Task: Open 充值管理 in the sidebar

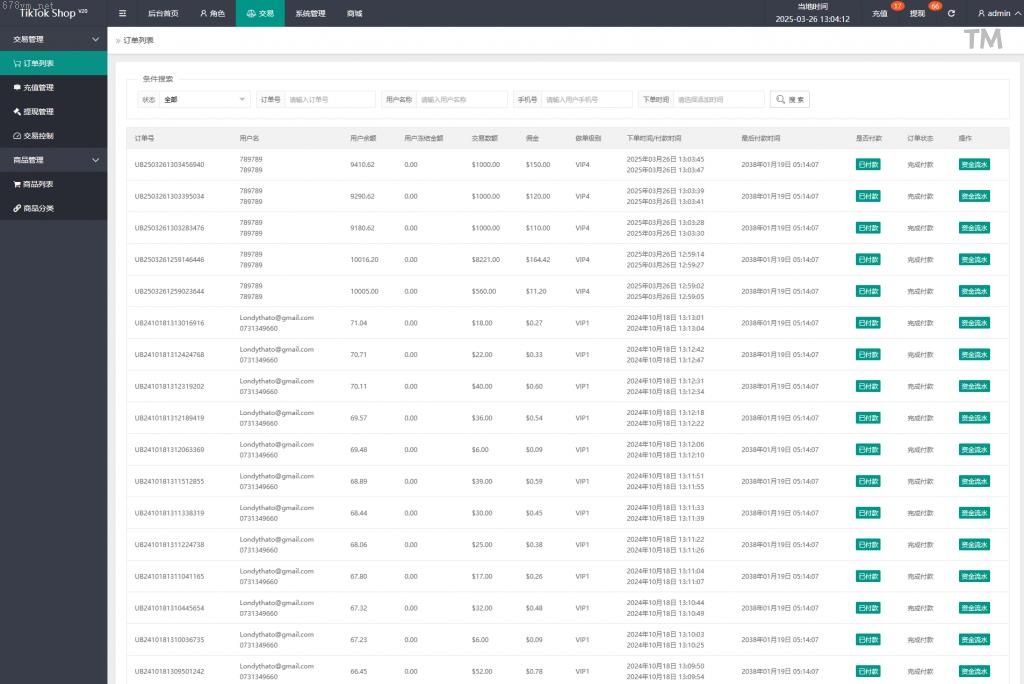Action: click(x=38, y=87)
